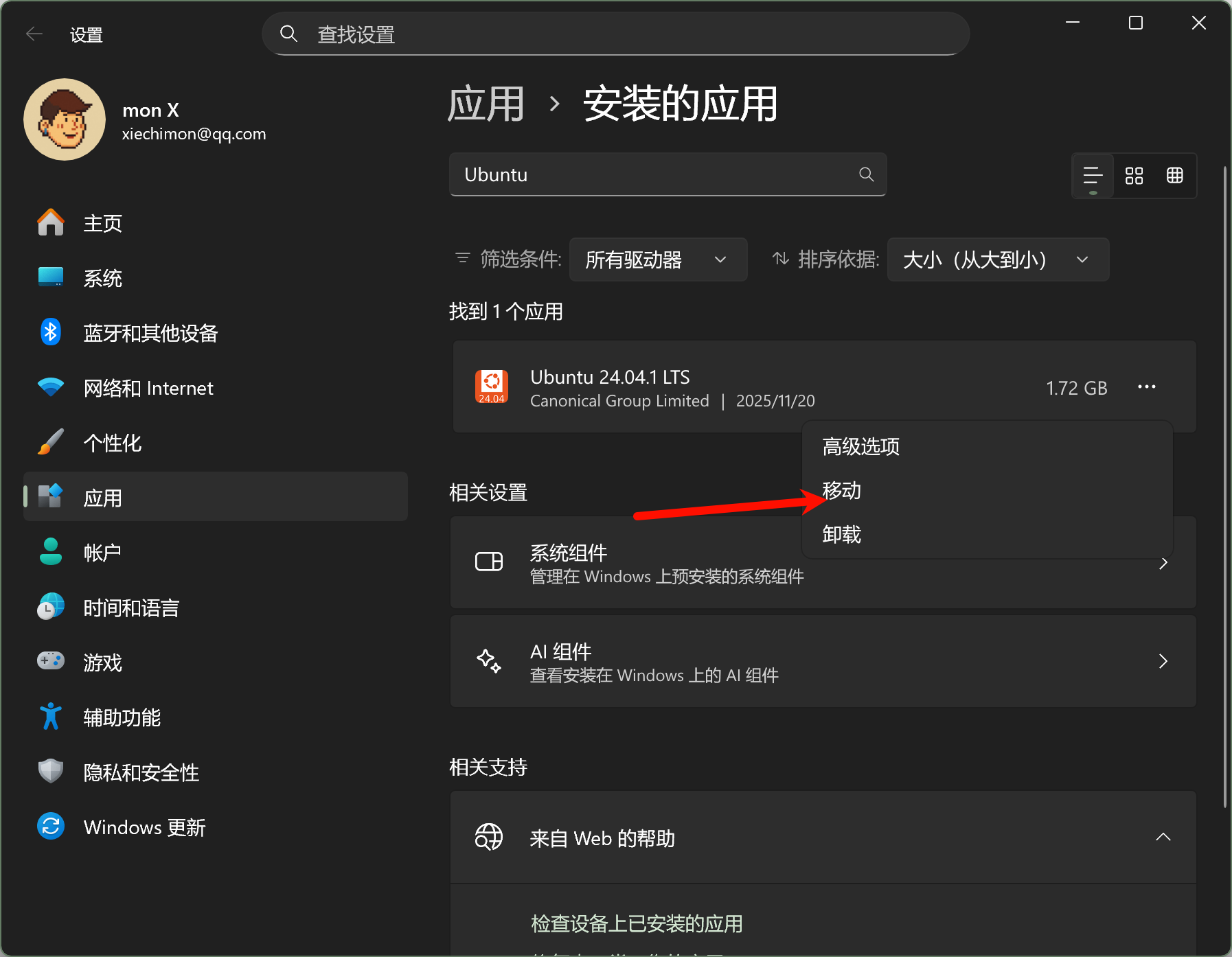Open 大小（从大到小） sort dropdown
Screen dimensions: 1232x957
pyautogui.click(x=998, y=260)
